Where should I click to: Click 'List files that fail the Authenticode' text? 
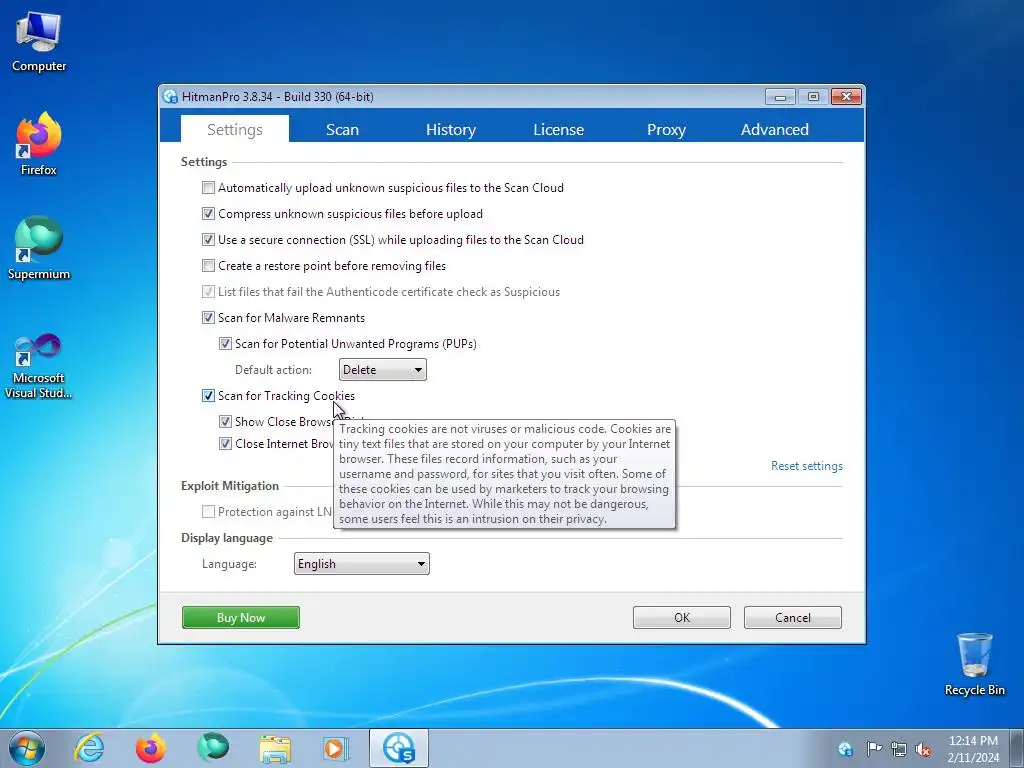(389, 292)
